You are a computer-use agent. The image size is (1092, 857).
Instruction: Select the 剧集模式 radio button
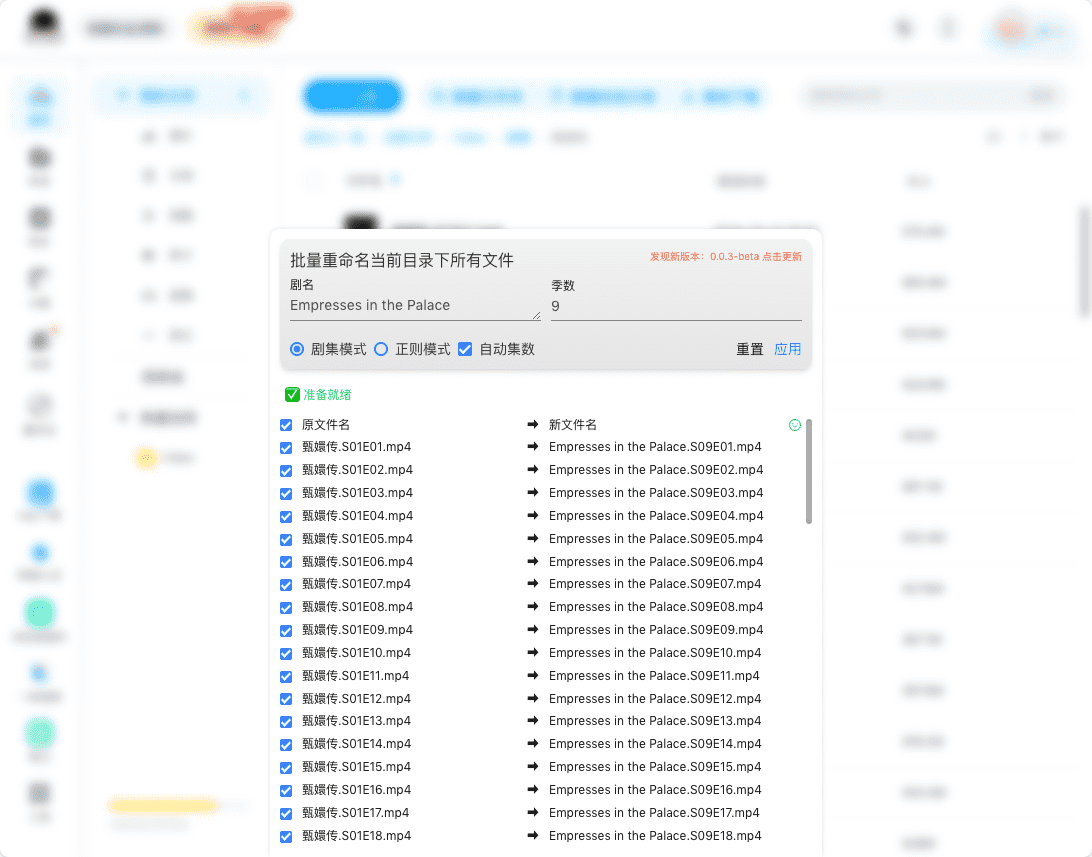click(x=297, y=349)
